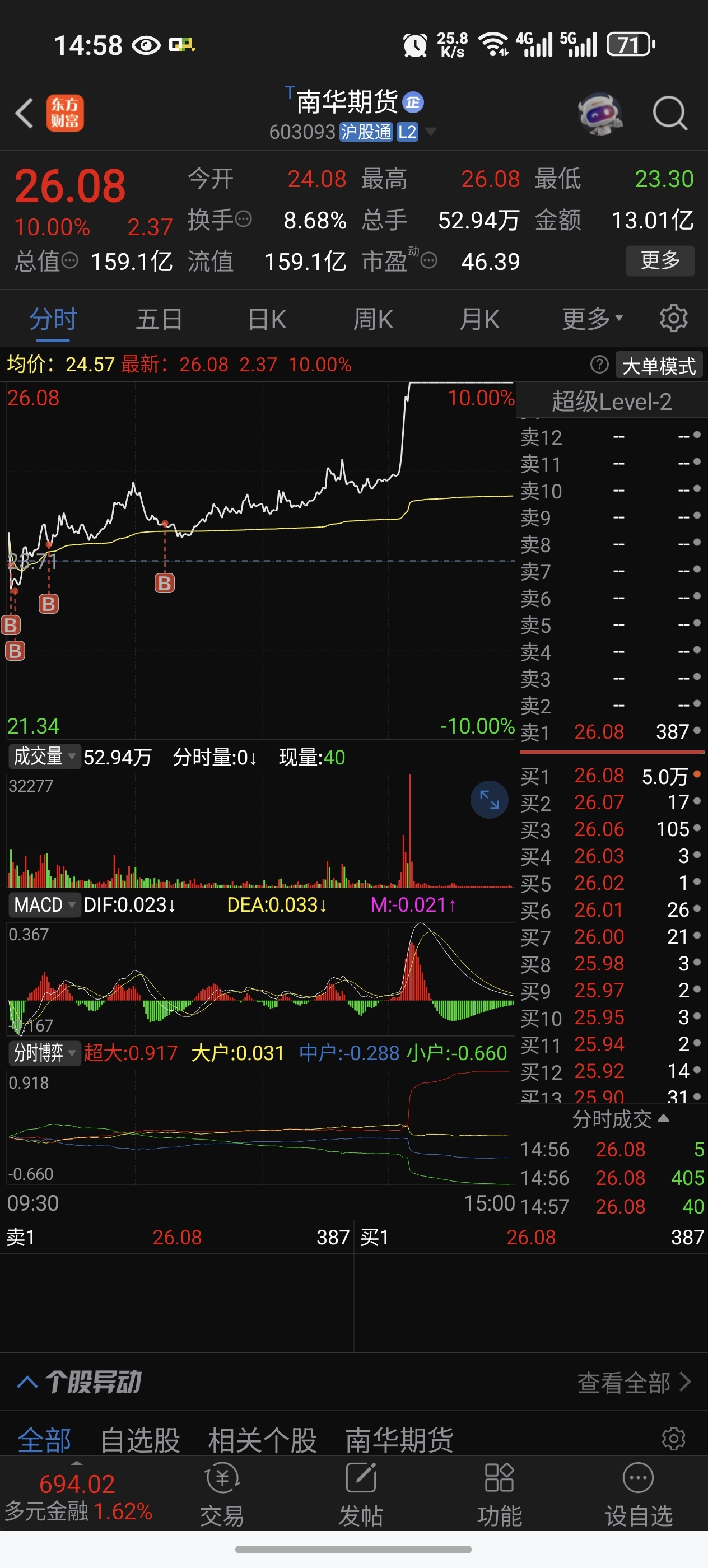Tap the bottom 买1 26.08 387 bar
The image size is (708, 1568).
coord(530,1237)
